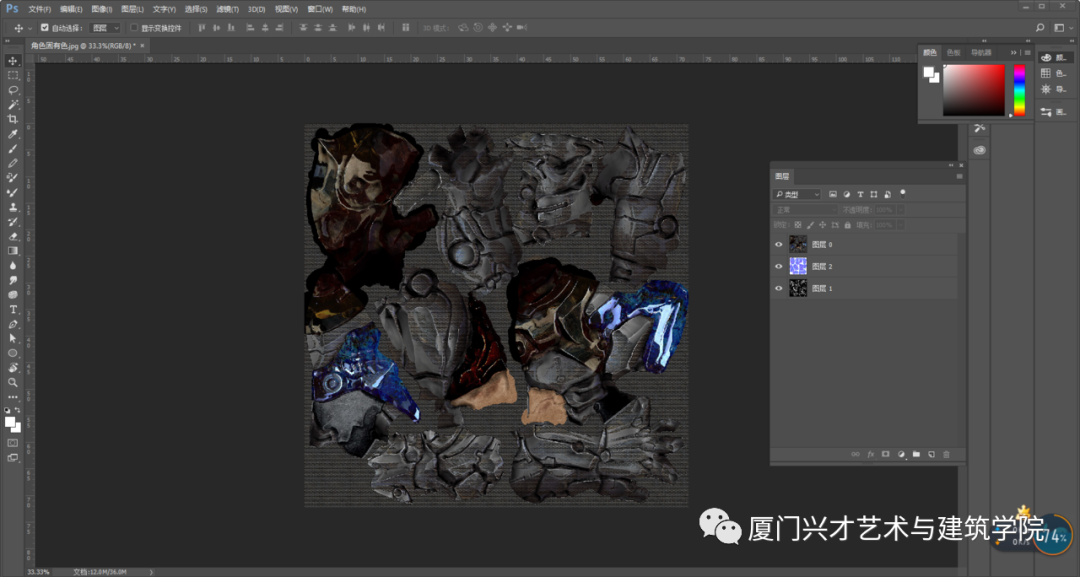
Task: Select the Zoom magnifier tool
Action: pos(12,382)
